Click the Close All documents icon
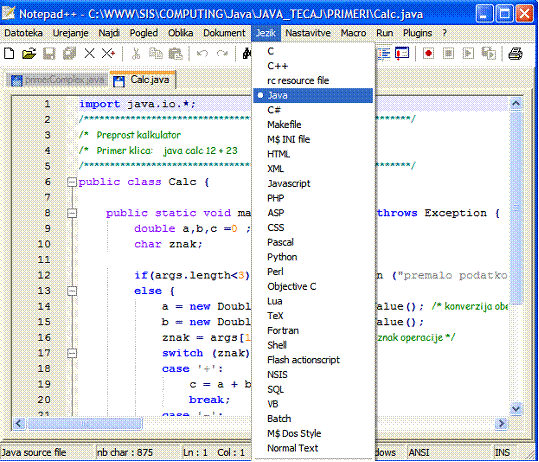 [x=109, y=54]
